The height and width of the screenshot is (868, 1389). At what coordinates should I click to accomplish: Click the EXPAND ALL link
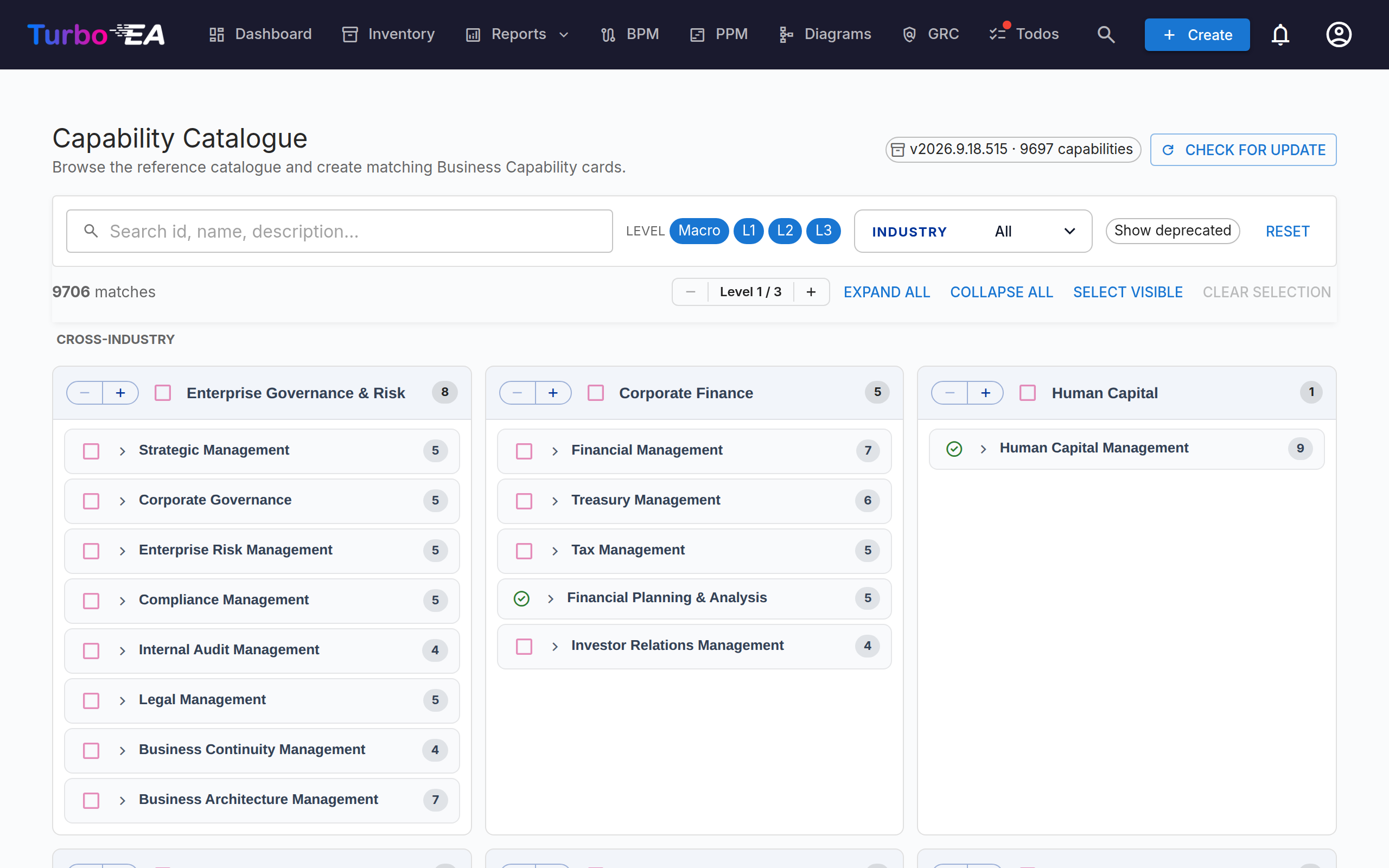pos(886,292)
